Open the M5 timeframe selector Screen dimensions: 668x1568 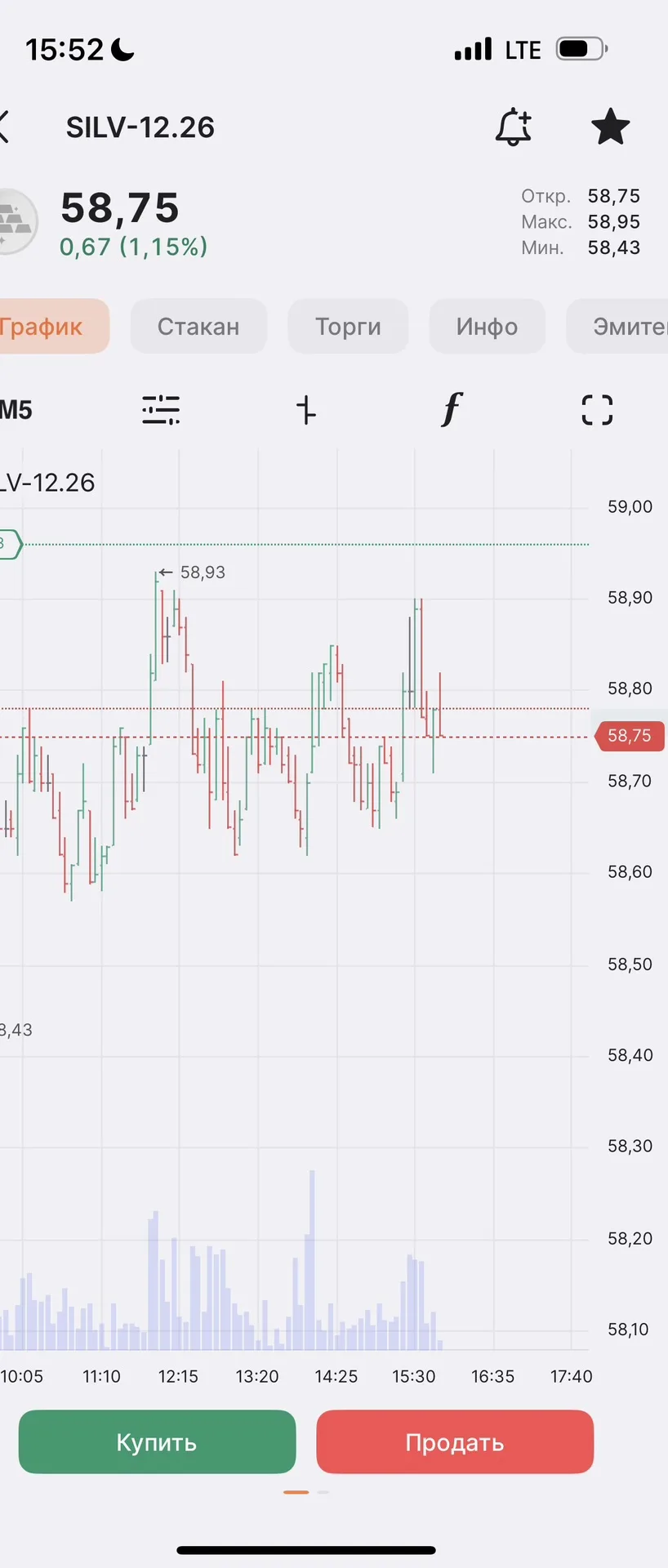(16, 410)
